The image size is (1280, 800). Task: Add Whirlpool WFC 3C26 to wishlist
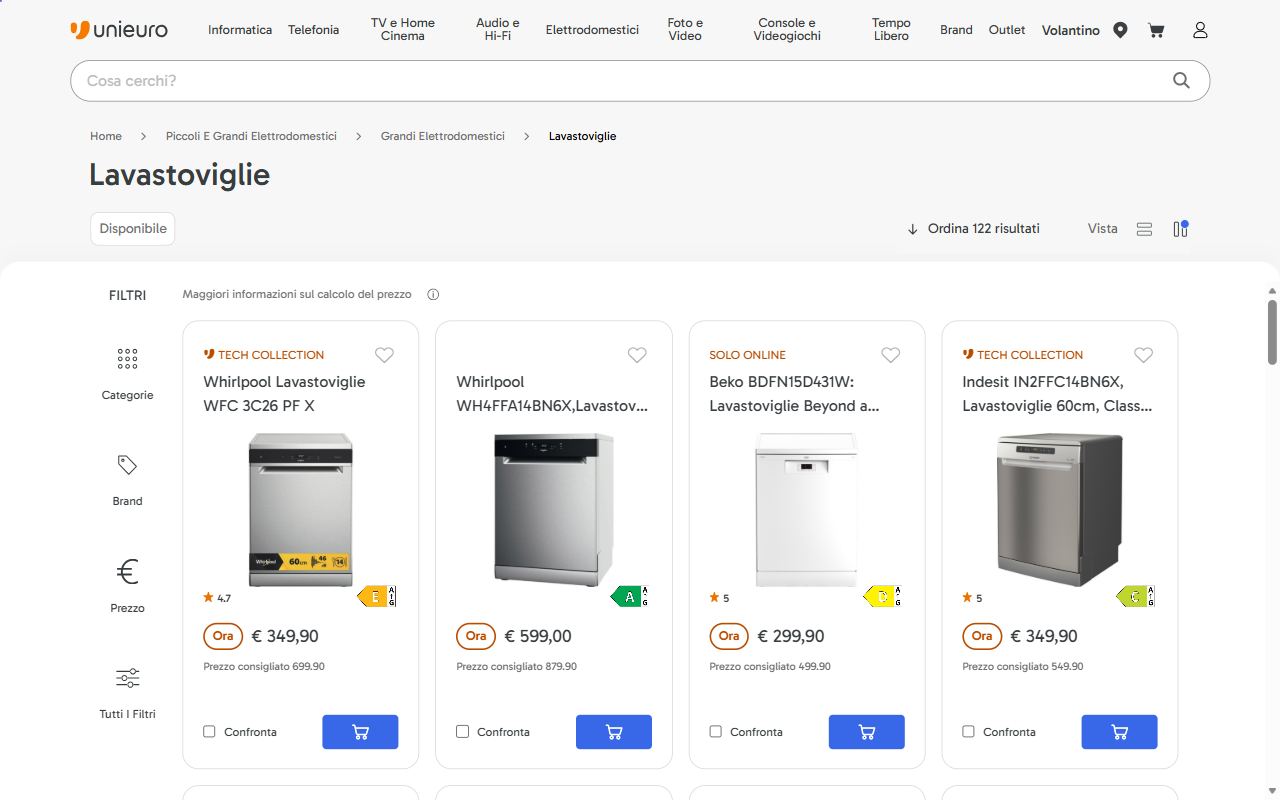tap(384, 355)
